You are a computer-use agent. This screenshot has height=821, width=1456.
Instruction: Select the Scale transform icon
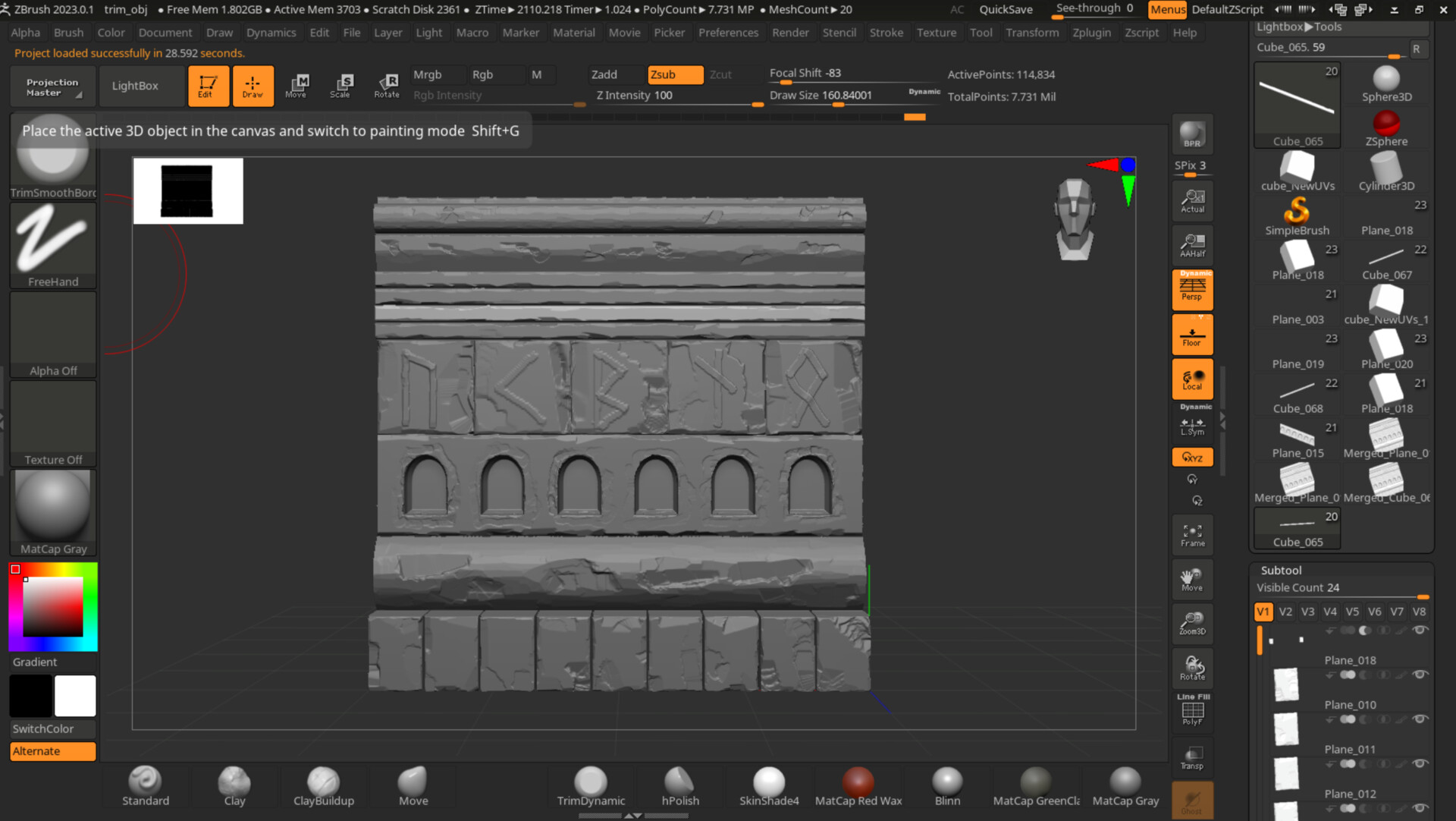coord(340,86)
